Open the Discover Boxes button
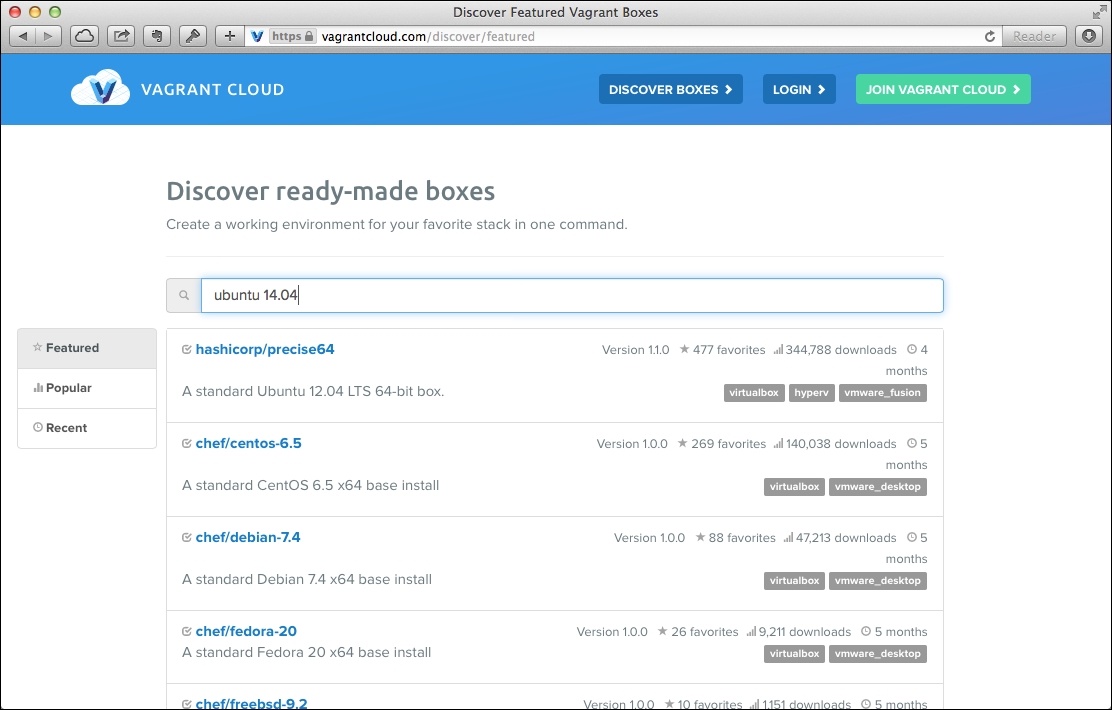The image size is (1112, 710). [x=670, y=89]
